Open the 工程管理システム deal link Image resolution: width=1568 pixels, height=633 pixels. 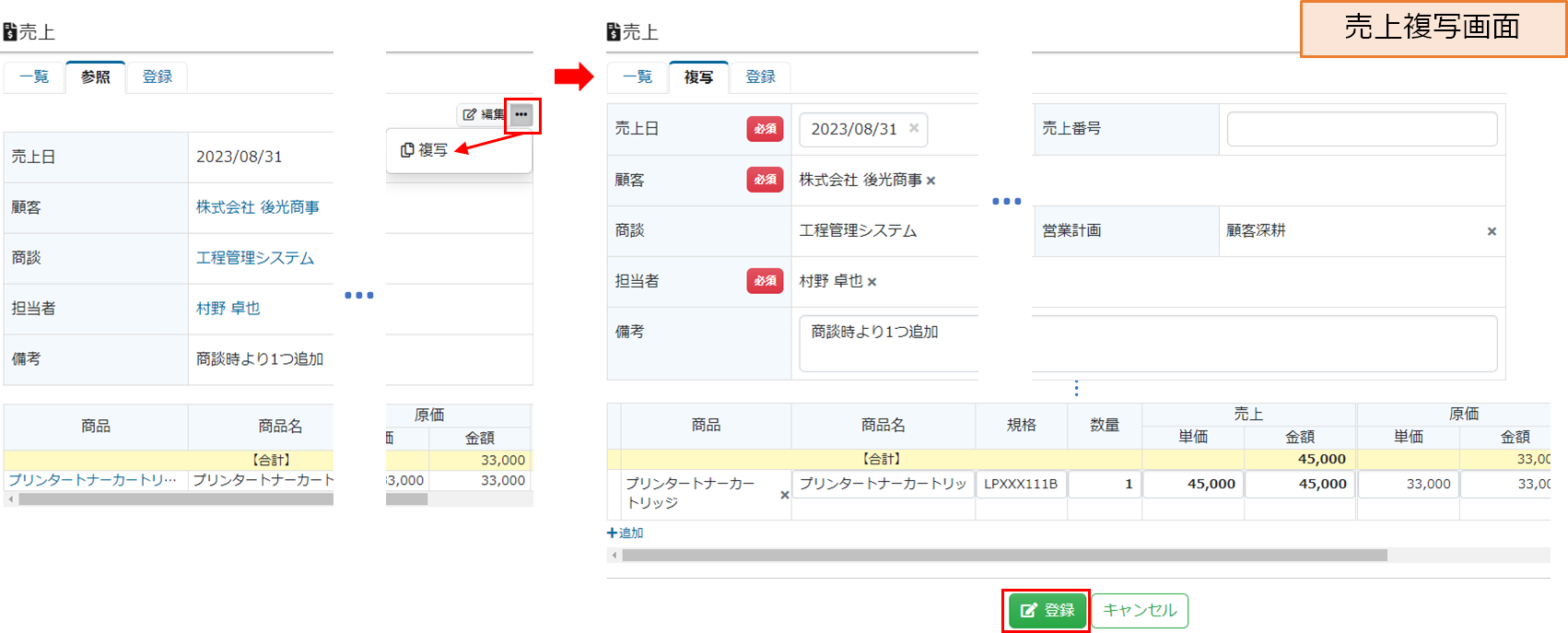click(255, 258)
